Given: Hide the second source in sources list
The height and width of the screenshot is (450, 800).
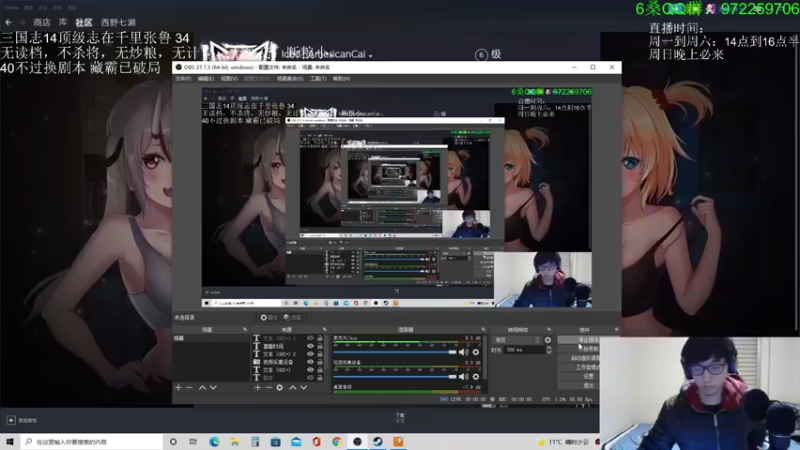Looking at the screenshot, I should coord(310,346).
